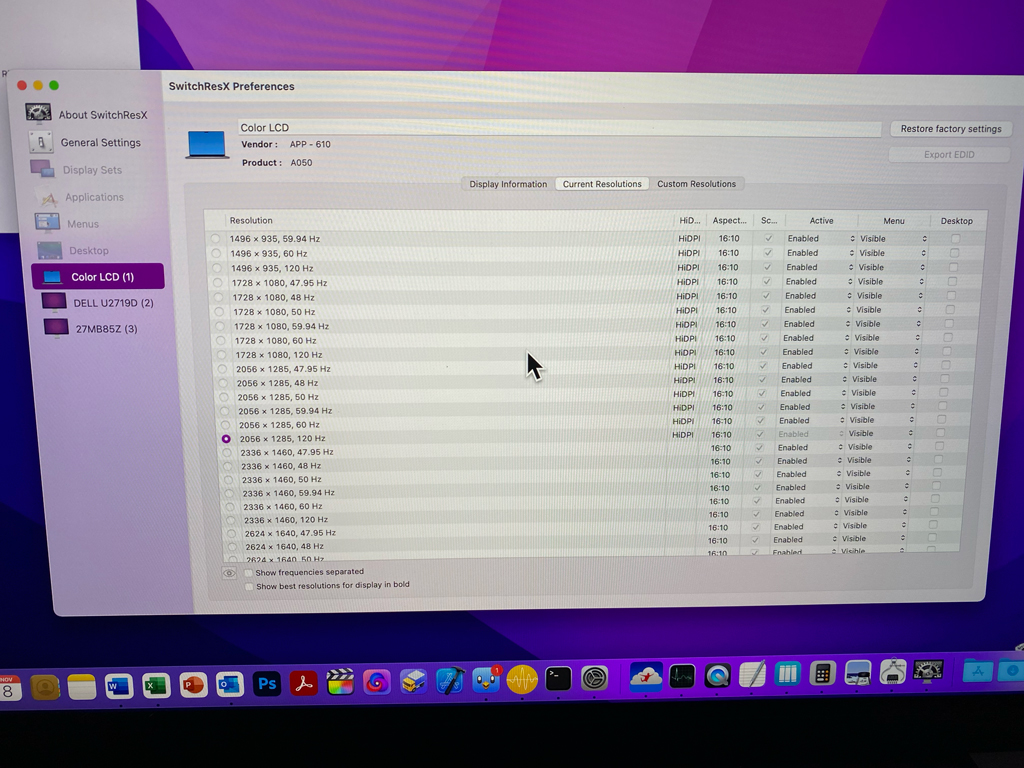This screenshot has height=768, width=1024.
Task: Open Microsoft Excel from the Dock
Action: 156,686
